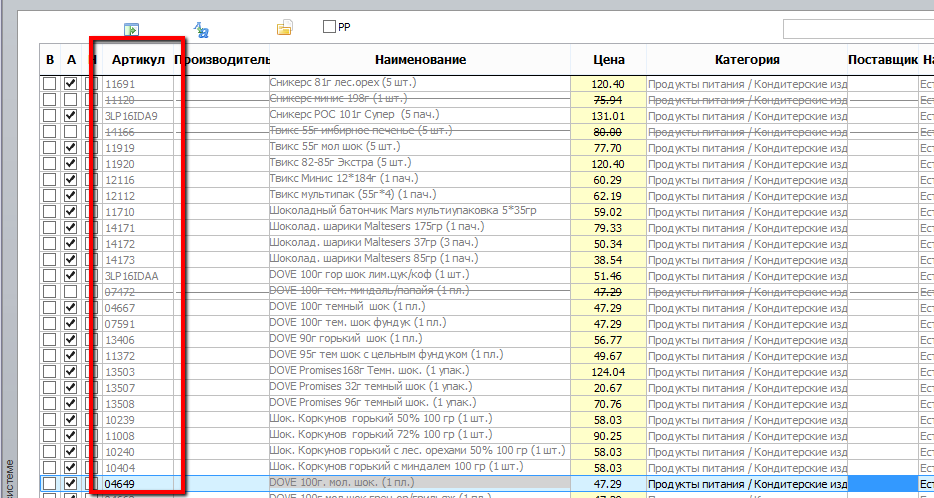Image resolution: width=934 pixels, height=498 pixels.
Task: Sort by the Производитель column header
Action: [222, 60]
